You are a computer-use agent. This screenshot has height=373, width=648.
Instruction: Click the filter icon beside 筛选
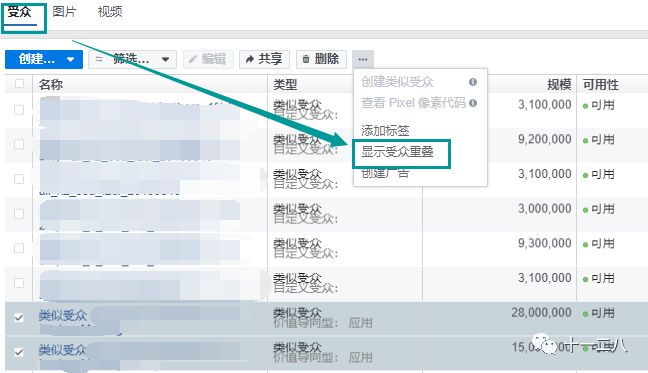tap(99, 59)
